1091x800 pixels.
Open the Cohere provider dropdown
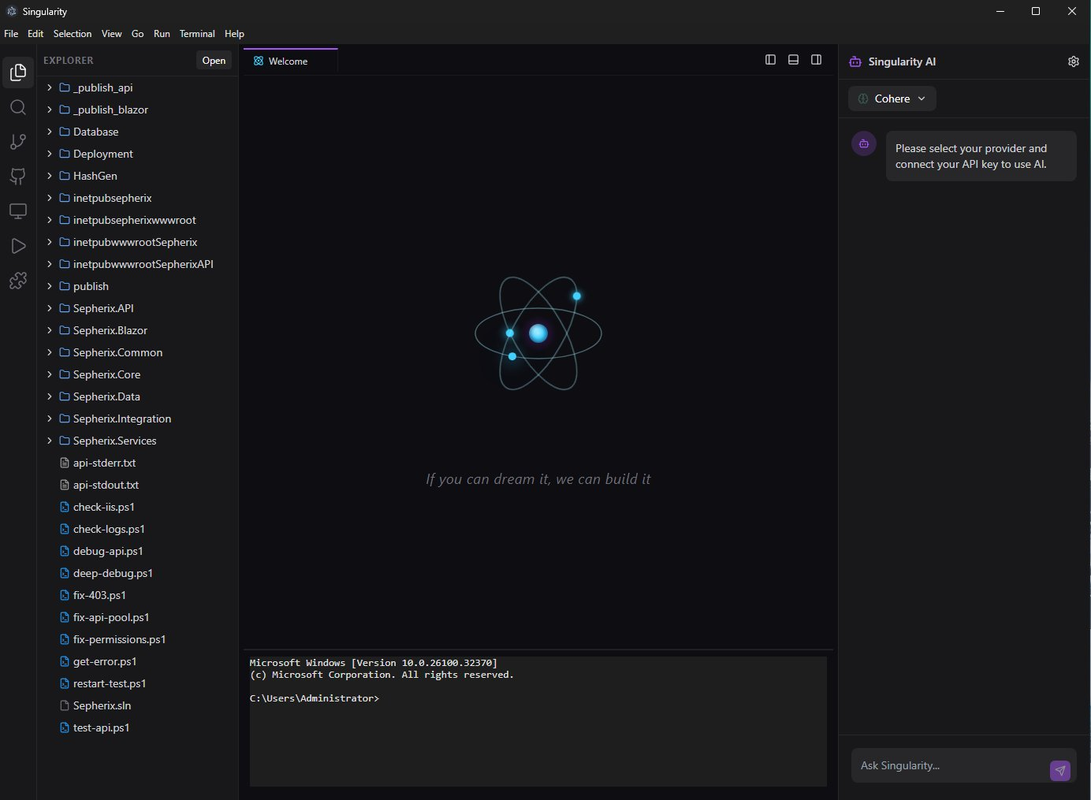[x=891, y=98]
